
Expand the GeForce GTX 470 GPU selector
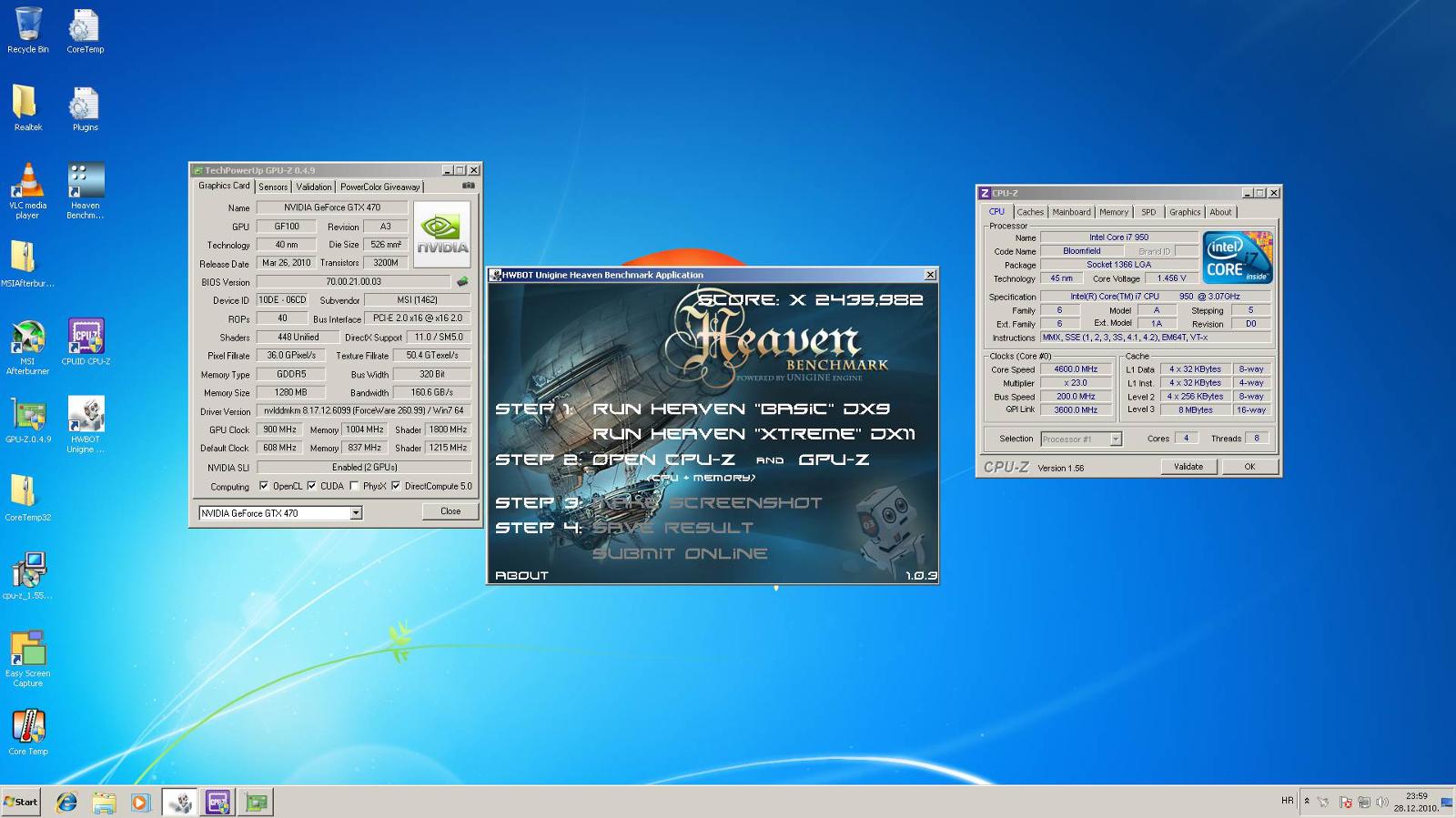tap(356, 513)
